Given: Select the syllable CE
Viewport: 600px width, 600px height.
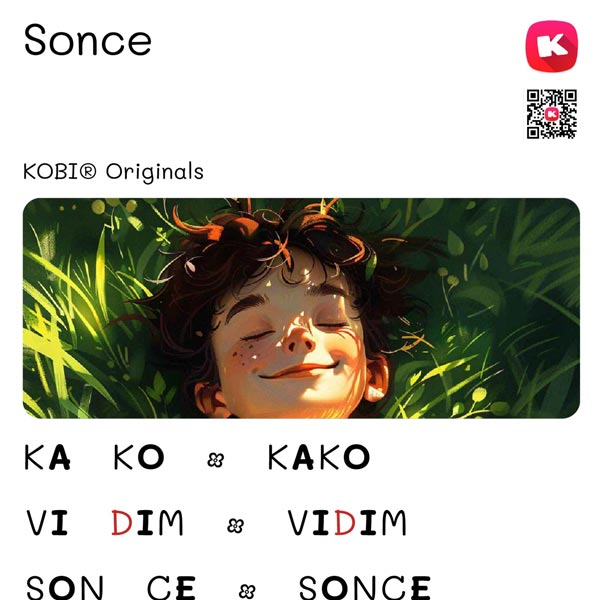Looking at the screenshot, I should click(171, 588).
